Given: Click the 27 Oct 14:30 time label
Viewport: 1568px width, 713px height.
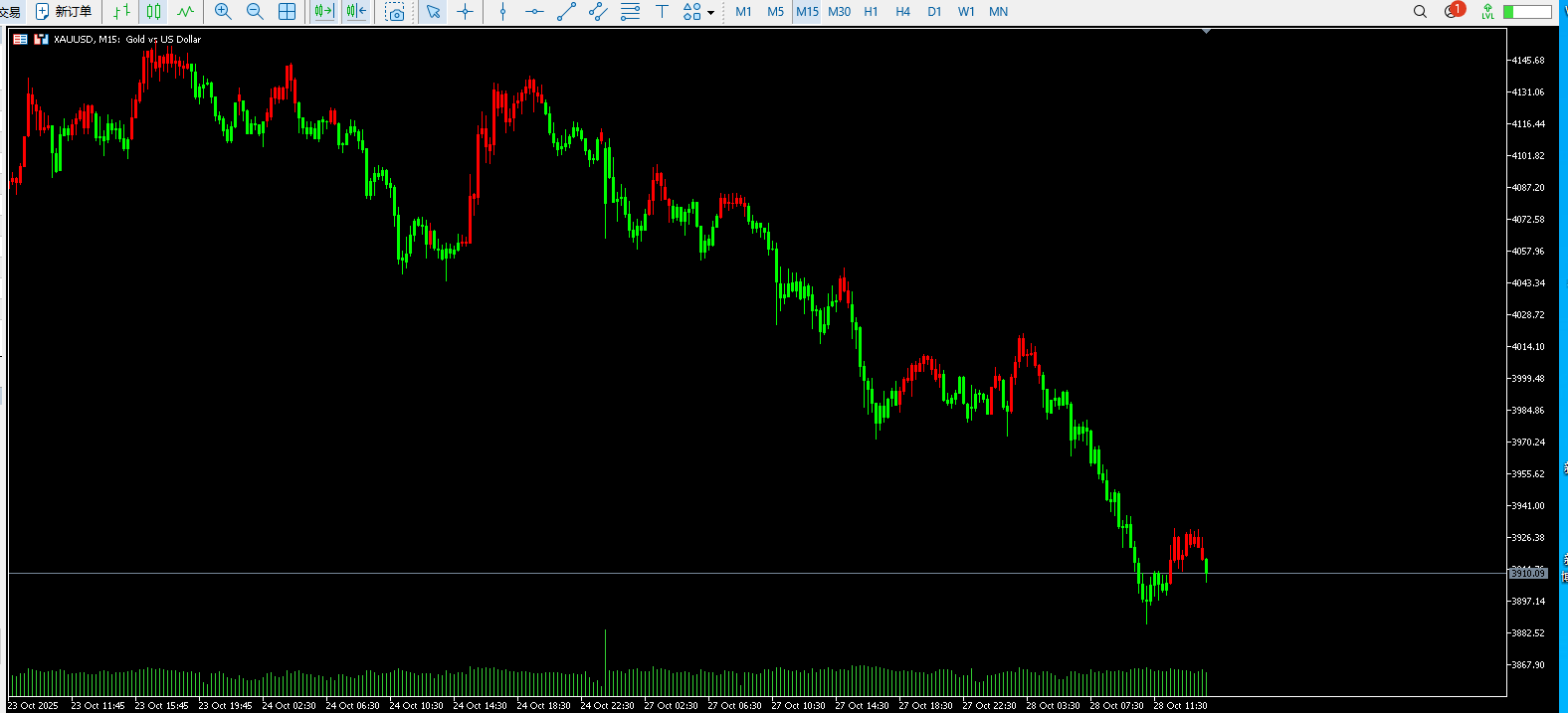Looking at the screenshot, I should click(862, 706).
